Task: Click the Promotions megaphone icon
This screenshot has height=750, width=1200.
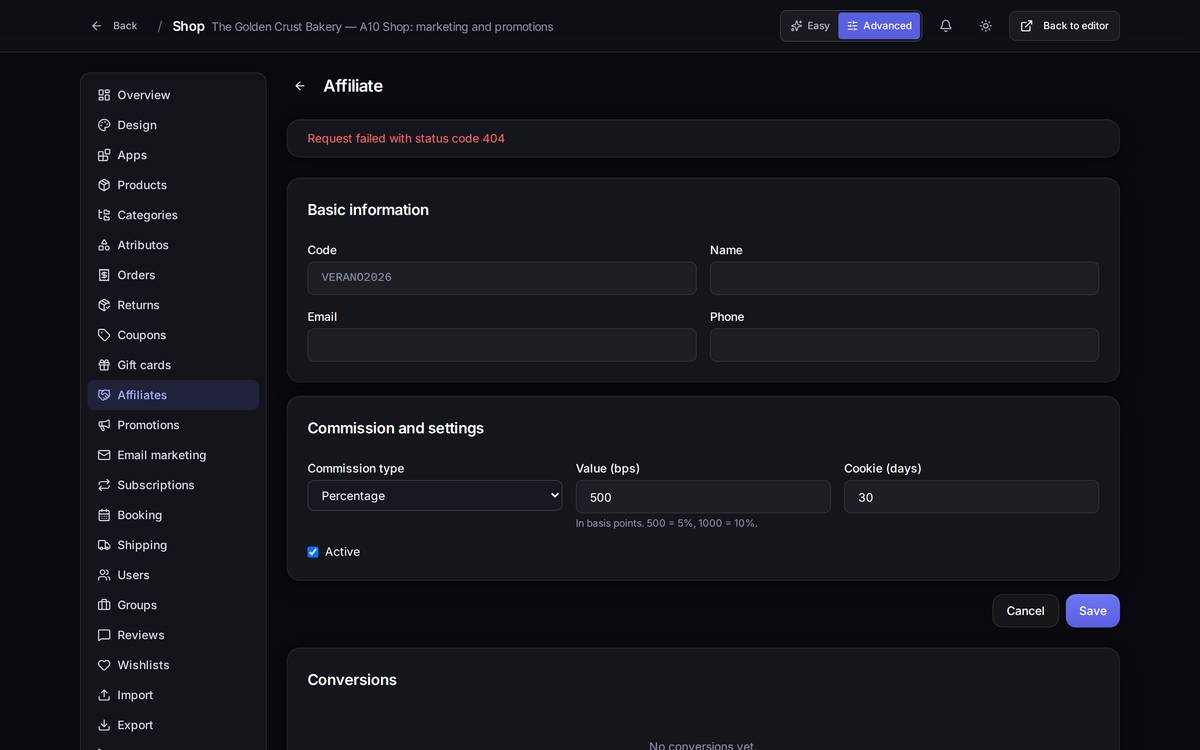Action: tap(104, 425)
